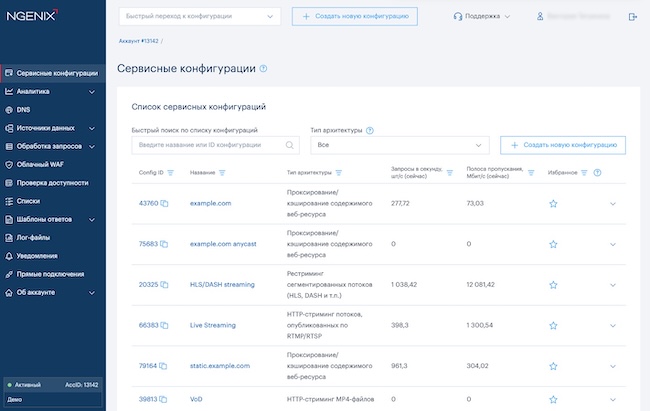Open Списки sidebar section
Screen dimensions: 650x411
[53, 201]
